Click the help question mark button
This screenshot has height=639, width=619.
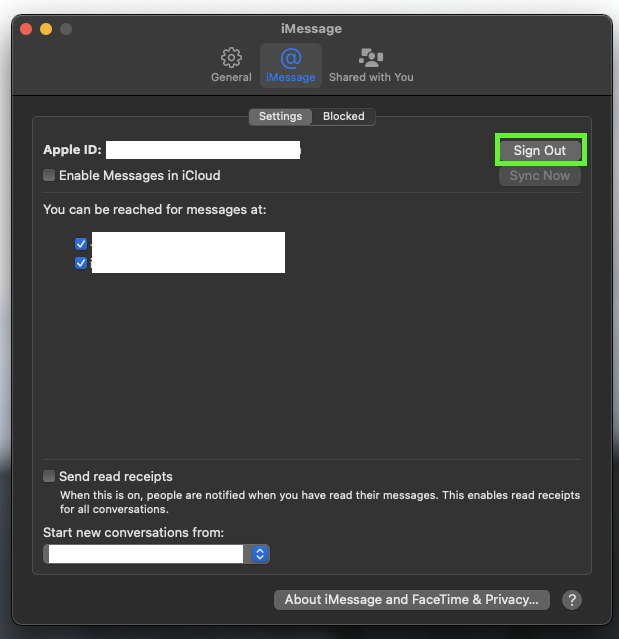pos(572,600)
